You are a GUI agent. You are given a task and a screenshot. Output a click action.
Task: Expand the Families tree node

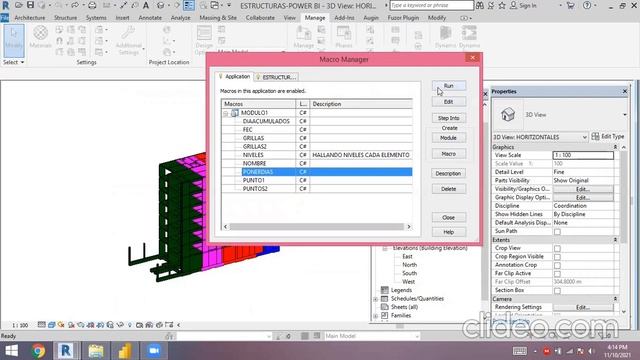[376, 316]
